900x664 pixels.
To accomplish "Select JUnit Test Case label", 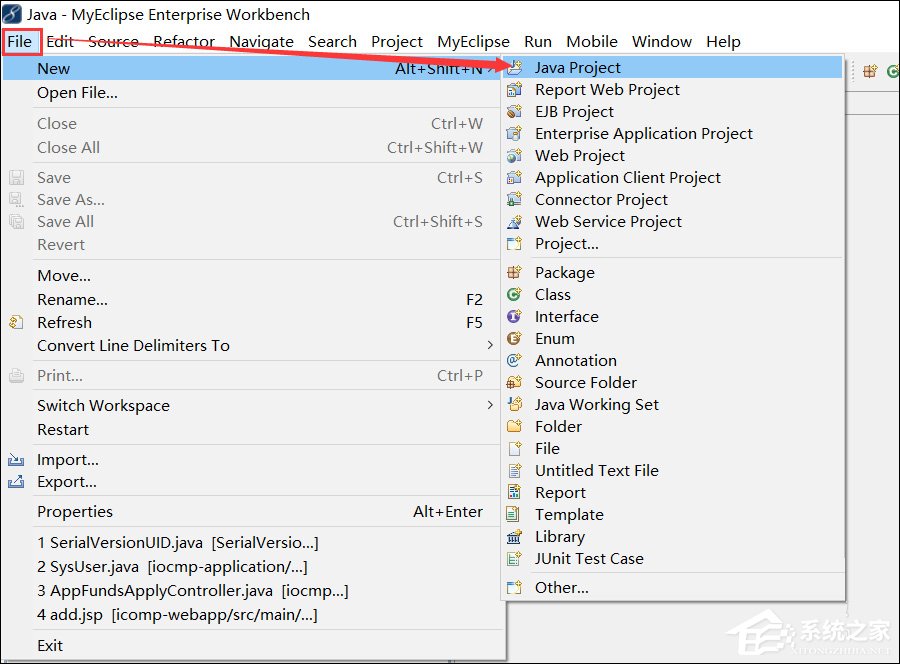I will tap(589, 558).
